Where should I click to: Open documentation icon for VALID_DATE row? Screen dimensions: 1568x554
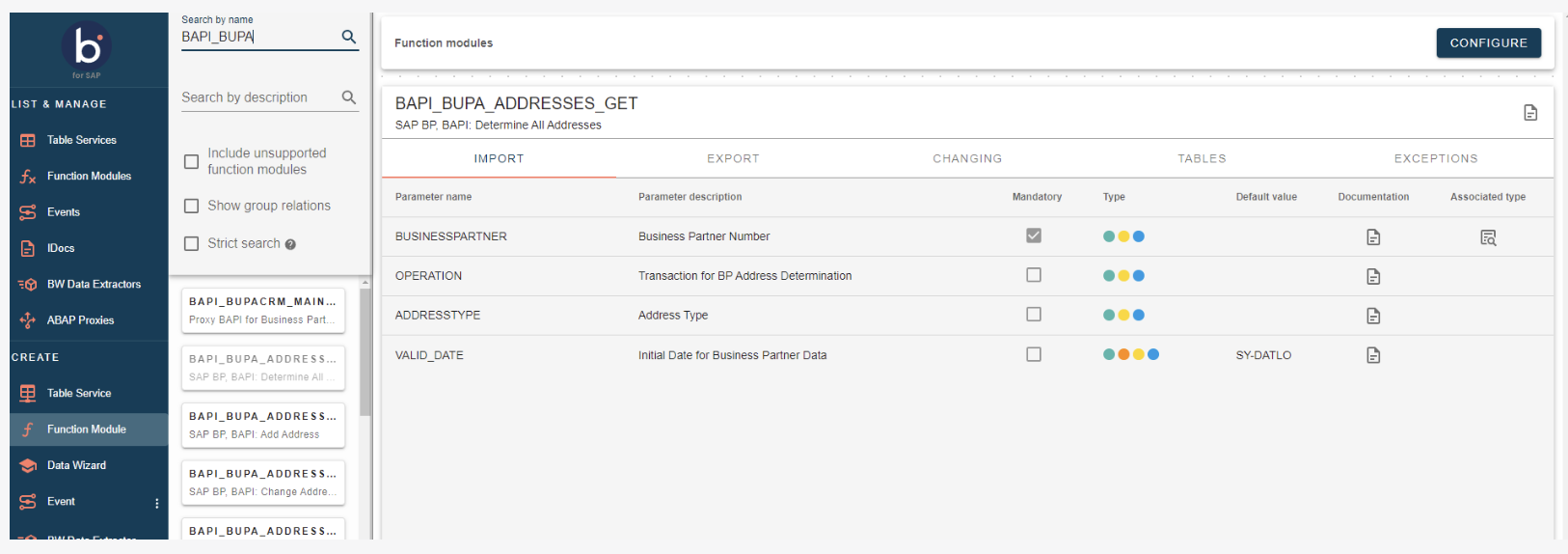tap(1373, 355)
